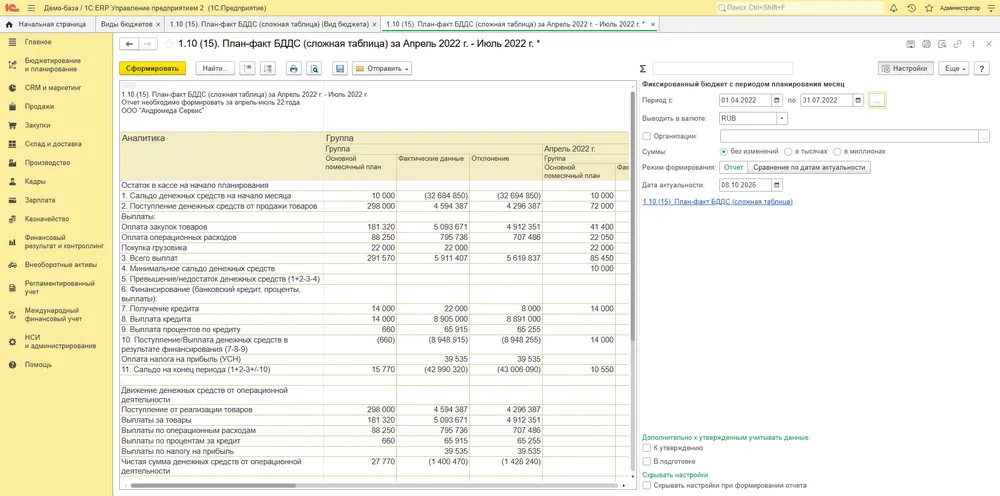Open НСИ и администрирование section
Image resolution: width=1000 pixels, height=496 pixels.
(x=61, y=342)
